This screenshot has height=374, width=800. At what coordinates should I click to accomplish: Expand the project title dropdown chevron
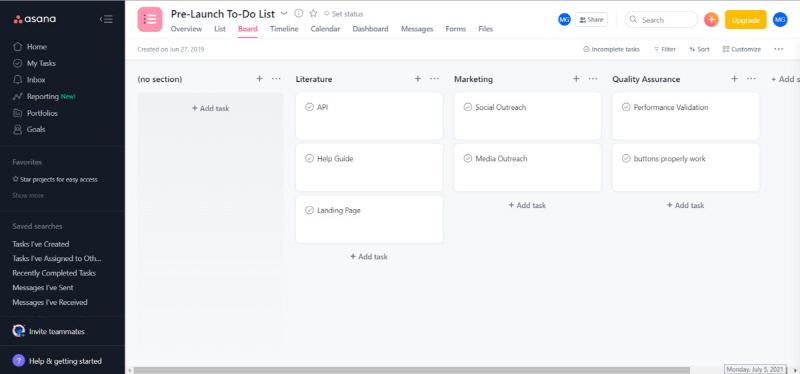tap(285, 14)
